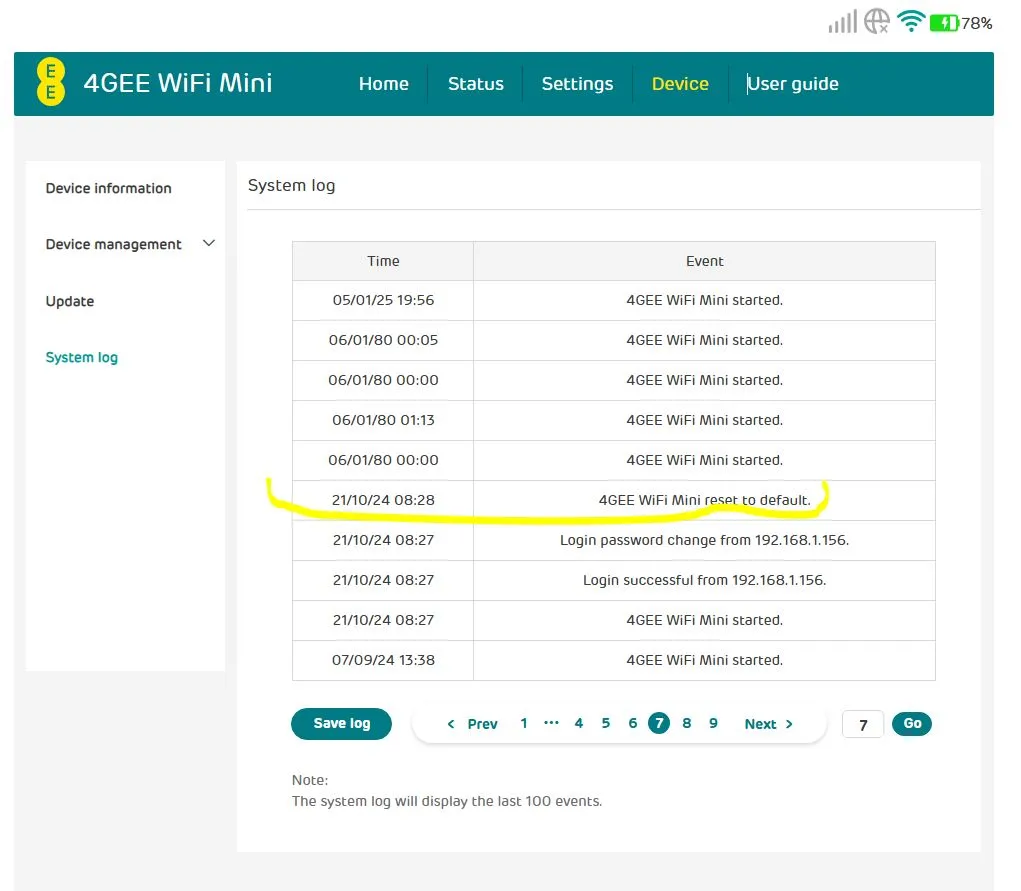
Task: Click the pagination ellipsis
Action: (x=551, y=722)
